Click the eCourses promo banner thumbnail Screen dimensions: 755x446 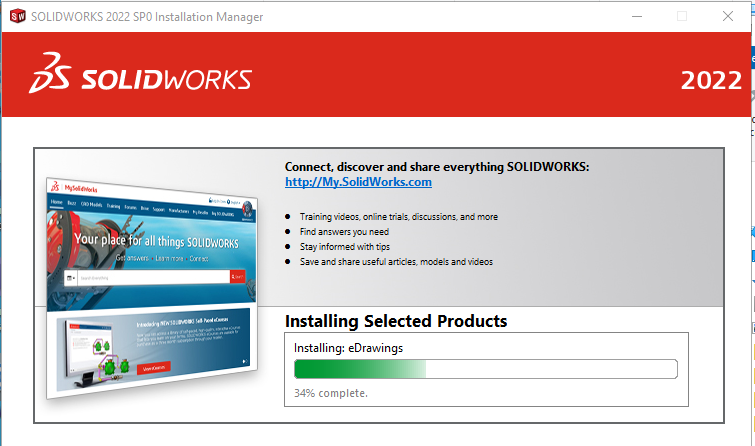[x=153, y=349]
